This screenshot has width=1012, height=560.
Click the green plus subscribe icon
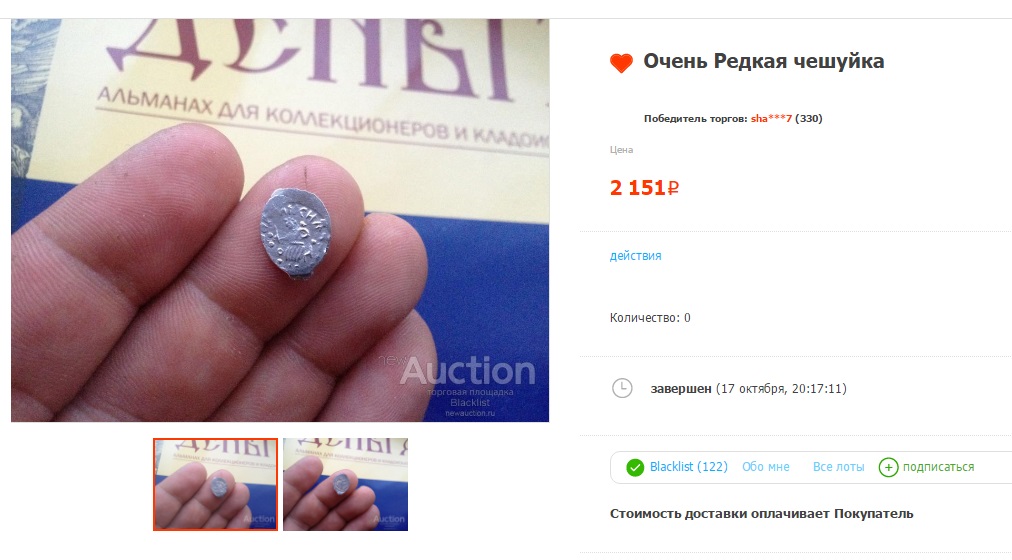pyautogui.click(x=888, y=467)
